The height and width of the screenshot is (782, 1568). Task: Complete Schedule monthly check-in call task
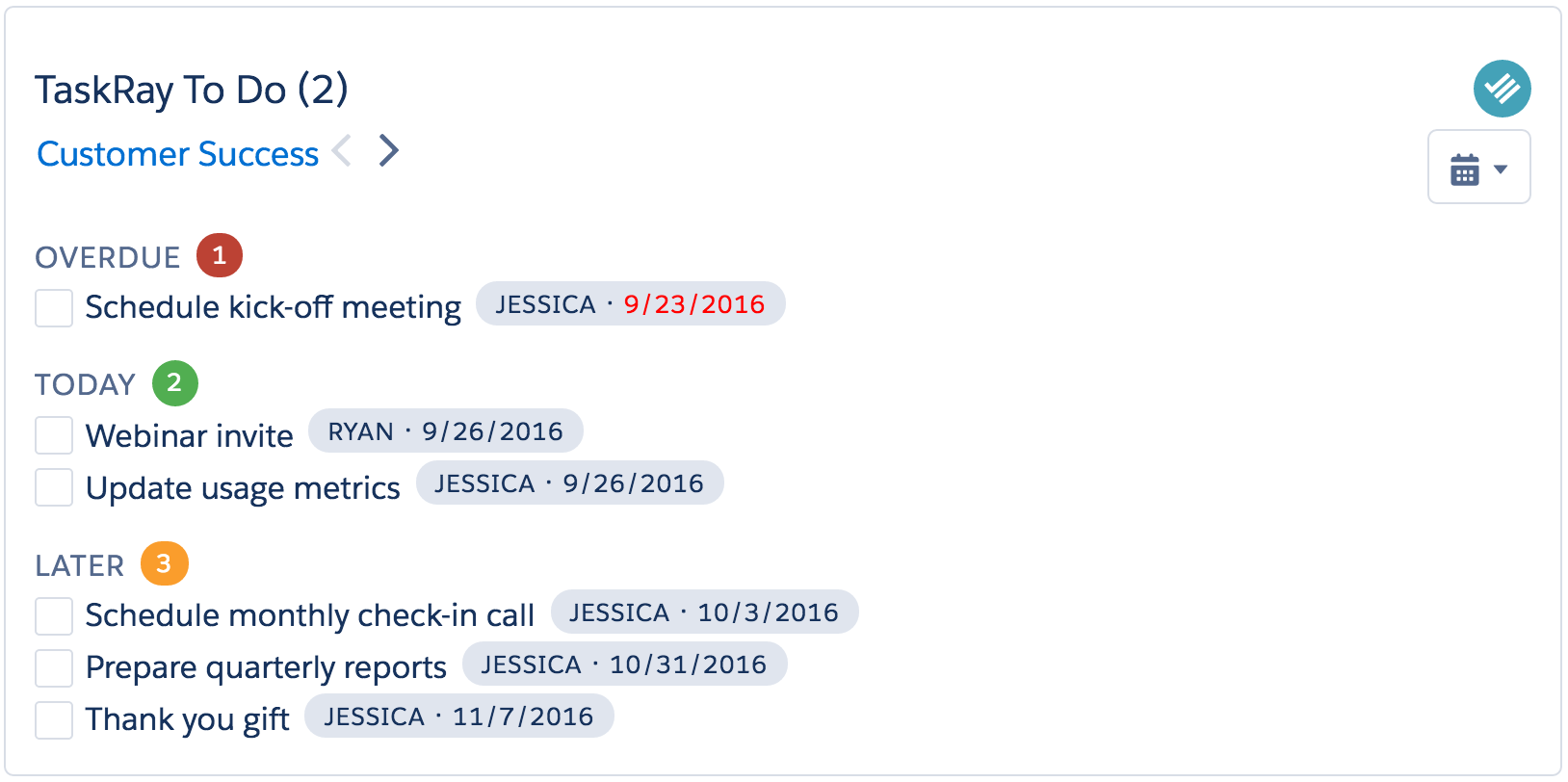[54, 616]
